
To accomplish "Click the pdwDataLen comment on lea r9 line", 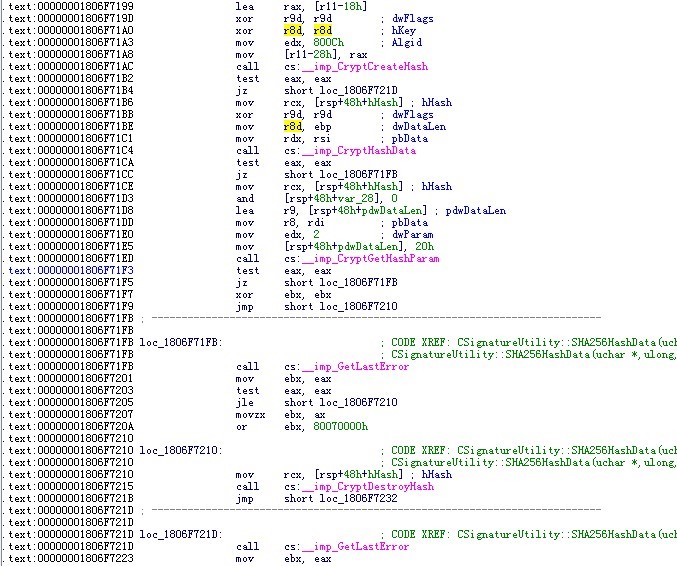I will (x=475, y=211).
